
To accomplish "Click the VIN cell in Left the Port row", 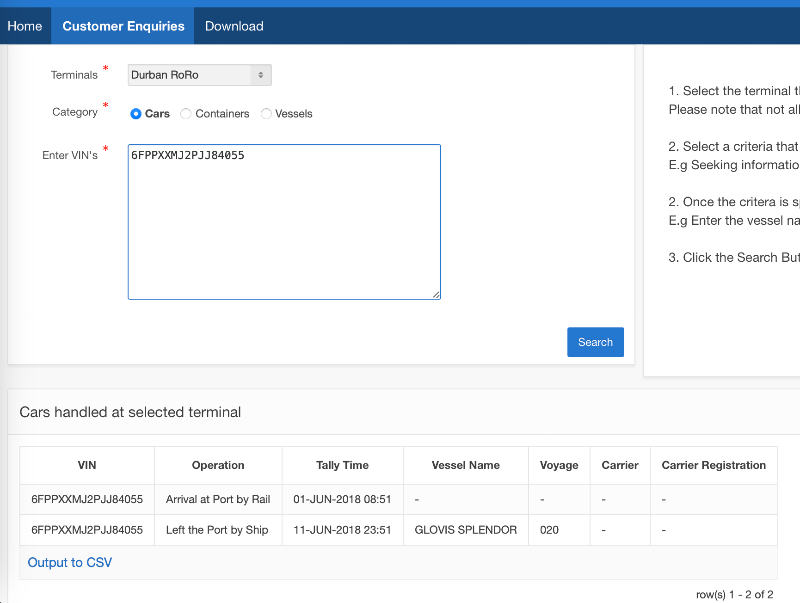I will (x=87, y=530).
